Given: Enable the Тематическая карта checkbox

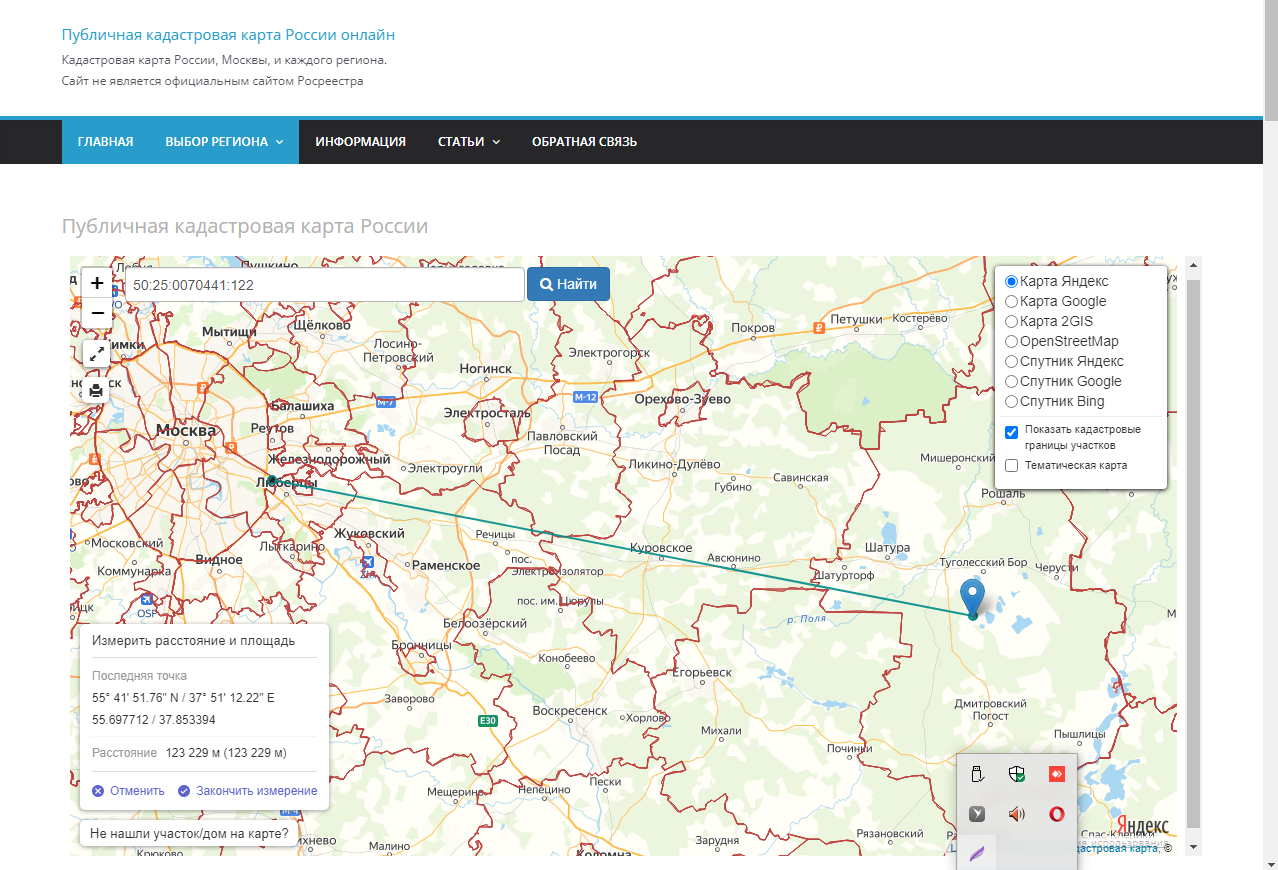Looking at the screenshot, I should coord(1012,465).
